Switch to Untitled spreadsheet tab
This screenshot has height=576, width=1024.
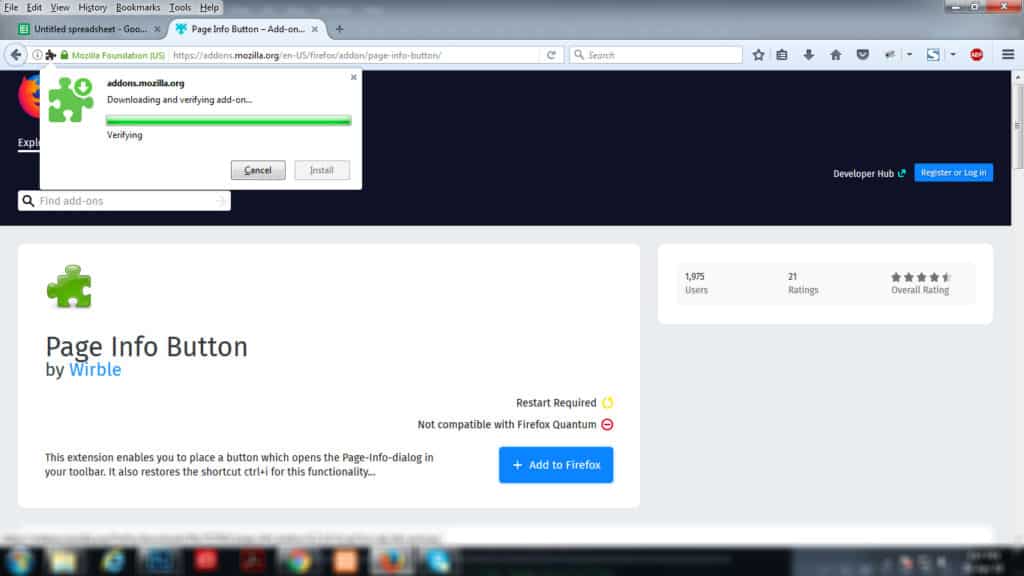point(89,29)
